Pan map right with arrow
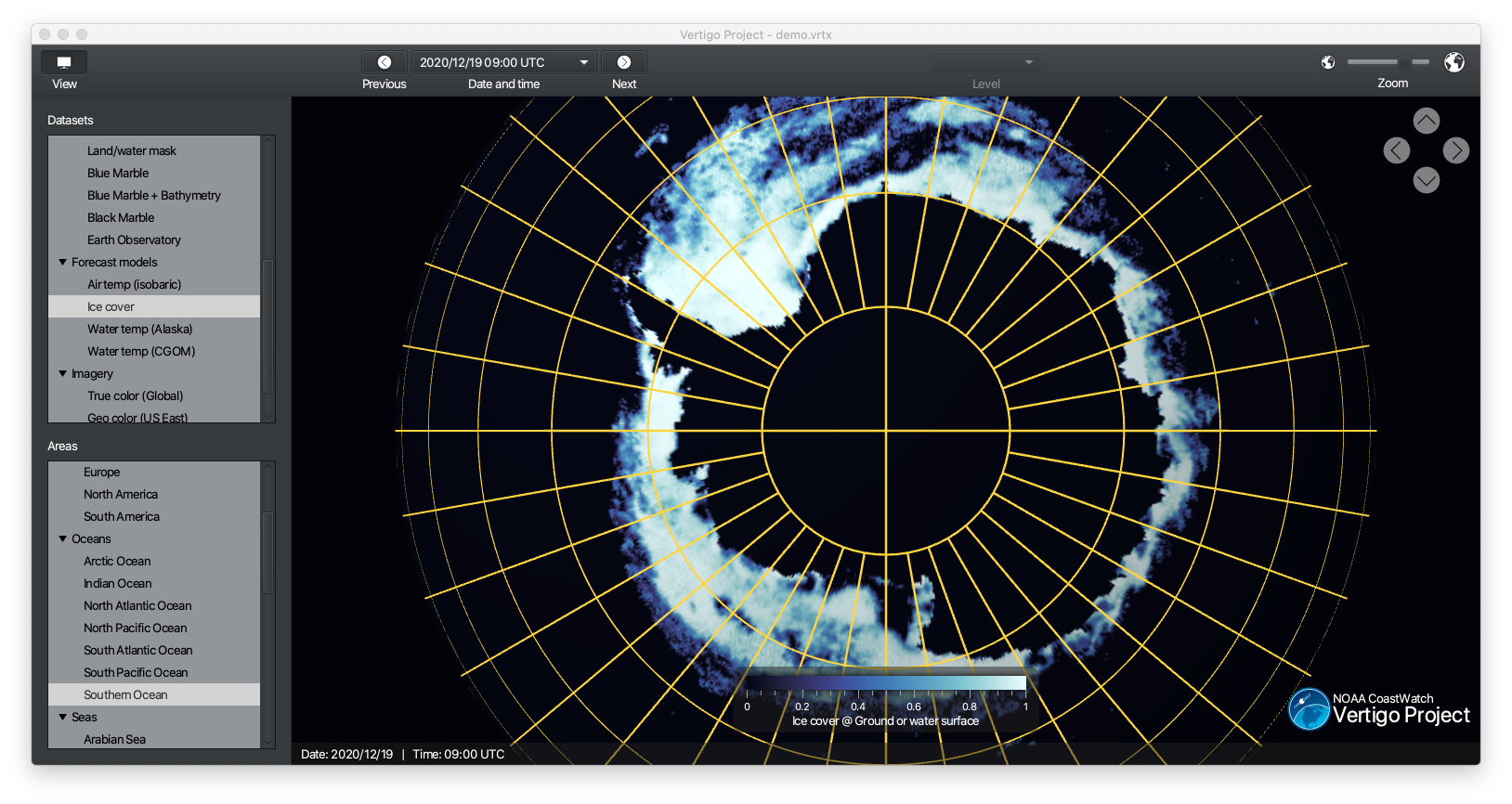Viewport: 1512px width, 804px height. pos(1456,150)
